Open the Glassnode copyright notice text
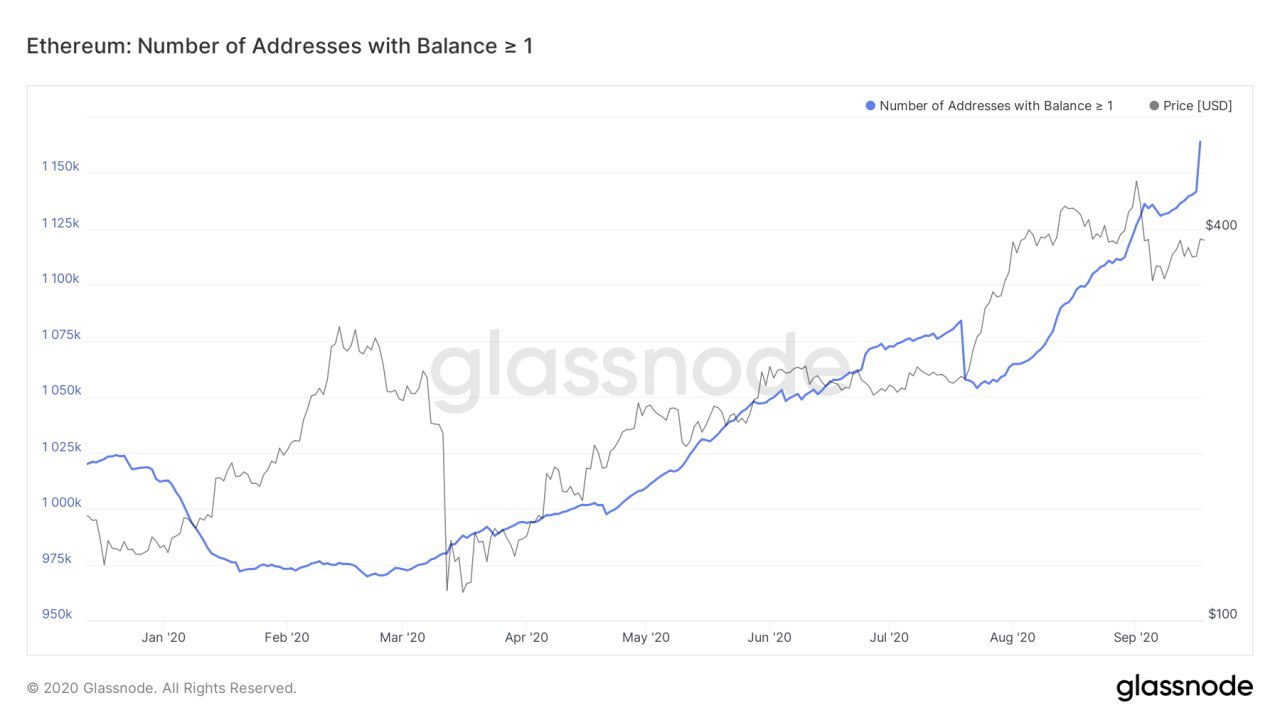Viewport: 1280px width, 720px height. 162,688
